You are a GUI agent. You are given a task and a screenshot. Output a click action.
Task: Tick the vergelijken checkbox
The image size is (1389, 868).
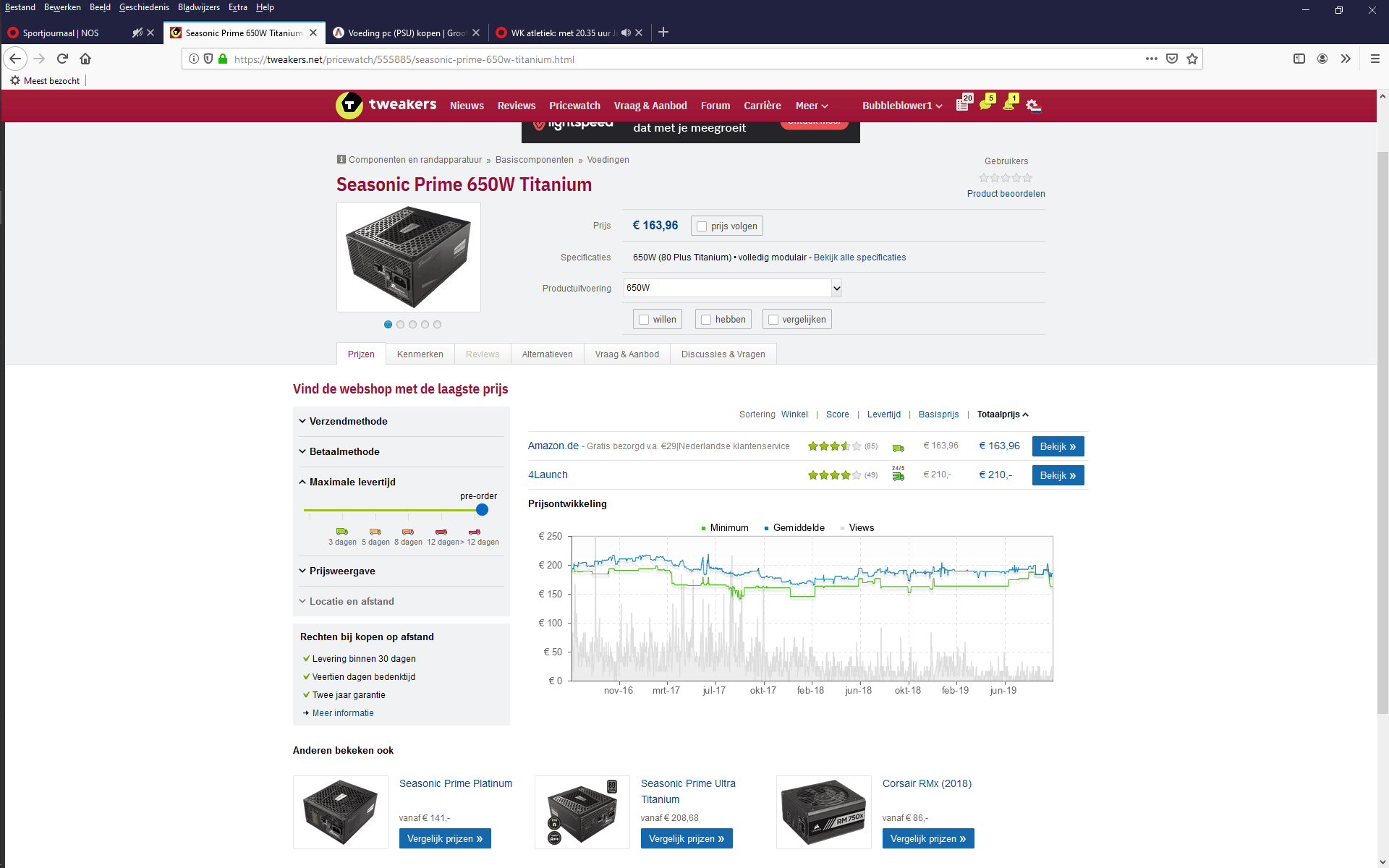(x=773, y=320)
